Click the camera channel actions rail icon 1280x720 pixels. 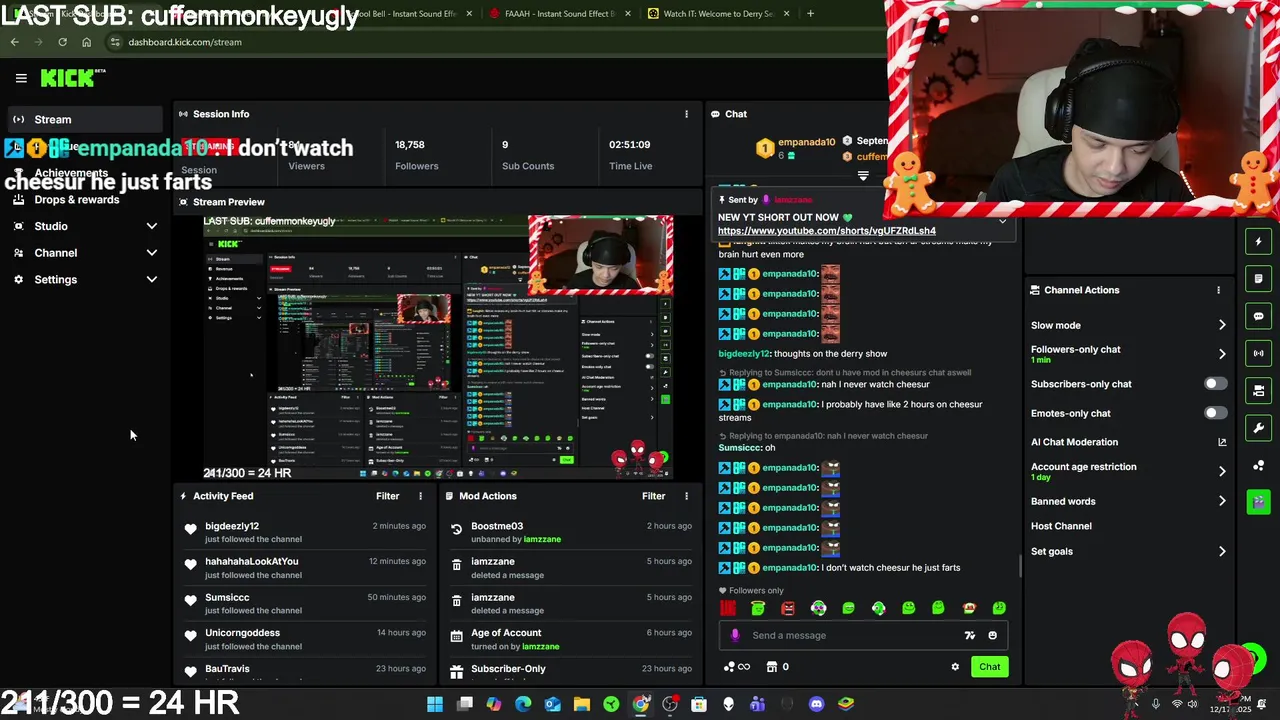click(1258, 391)
